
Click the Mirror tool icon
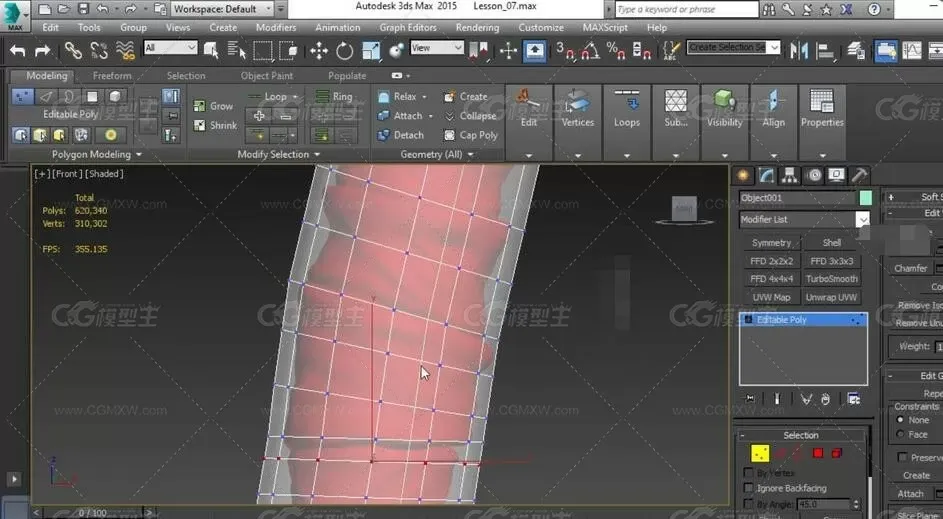click(x=799, y=51)
